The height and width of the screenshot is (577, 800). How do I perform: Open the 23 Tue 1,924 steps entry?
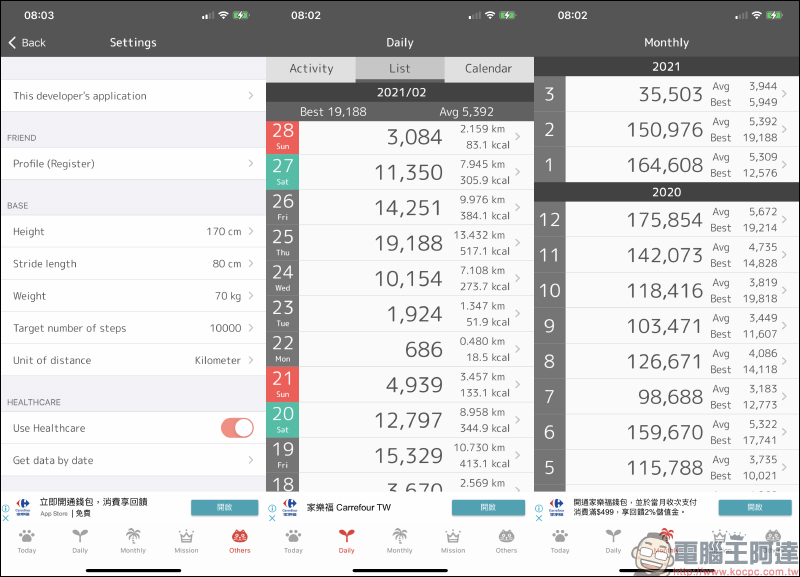[x=400, y=314]
